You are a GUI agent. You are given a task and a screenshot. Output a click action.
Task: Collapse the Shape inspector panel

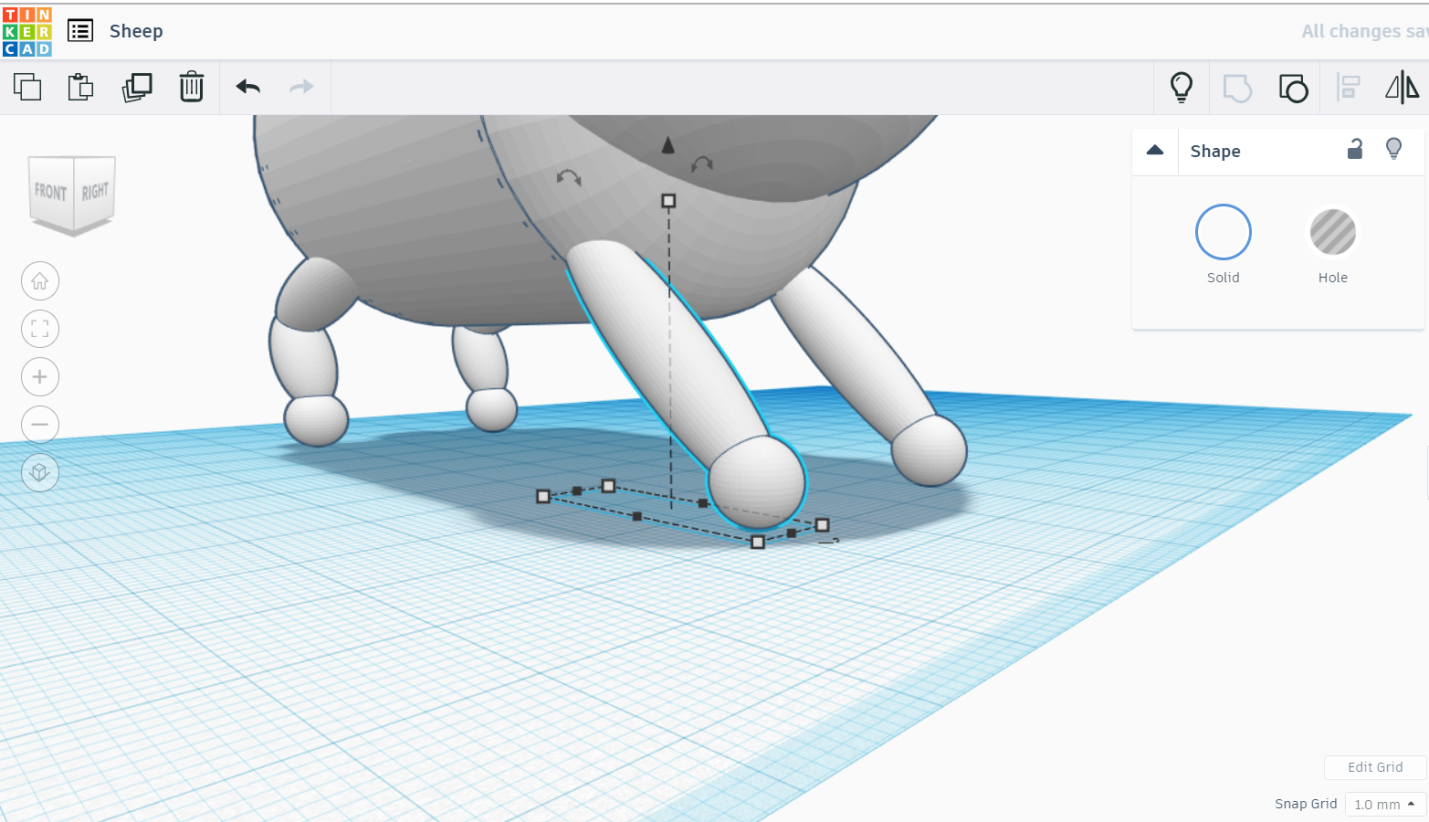[1155, 150]
